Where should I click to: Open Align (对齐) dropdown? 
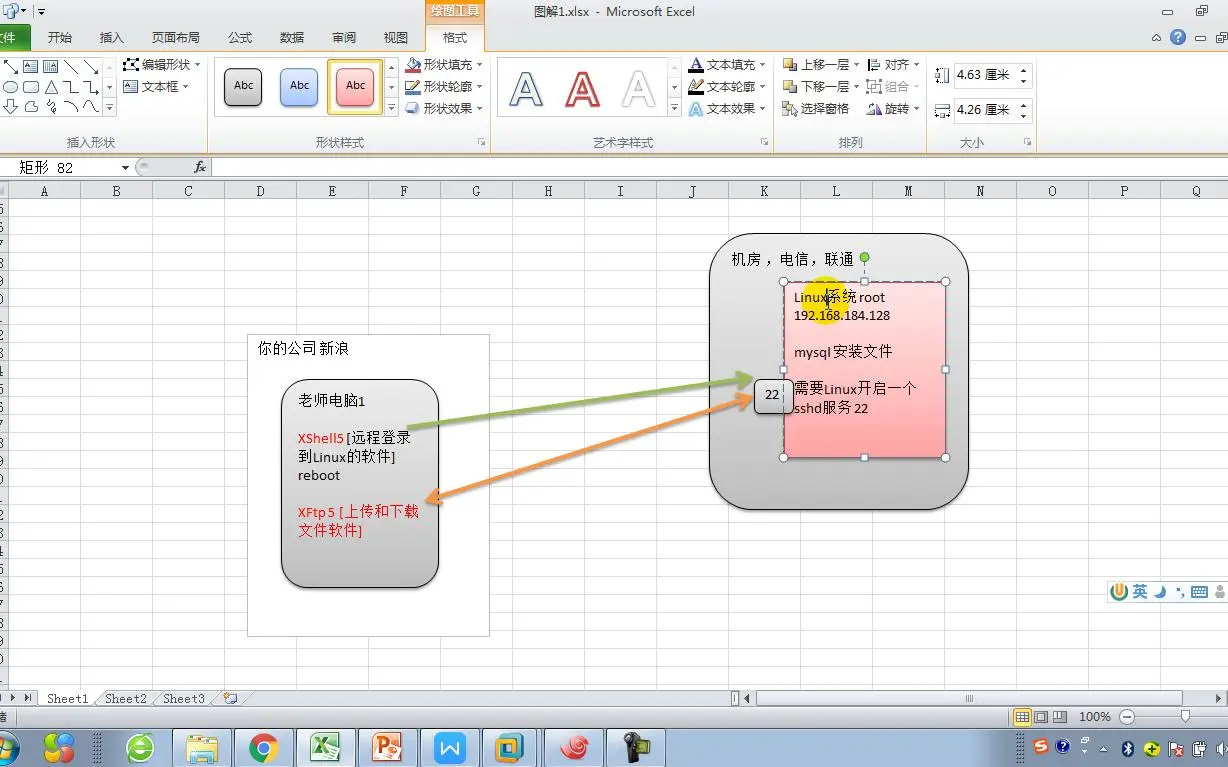tap(894, 64)
